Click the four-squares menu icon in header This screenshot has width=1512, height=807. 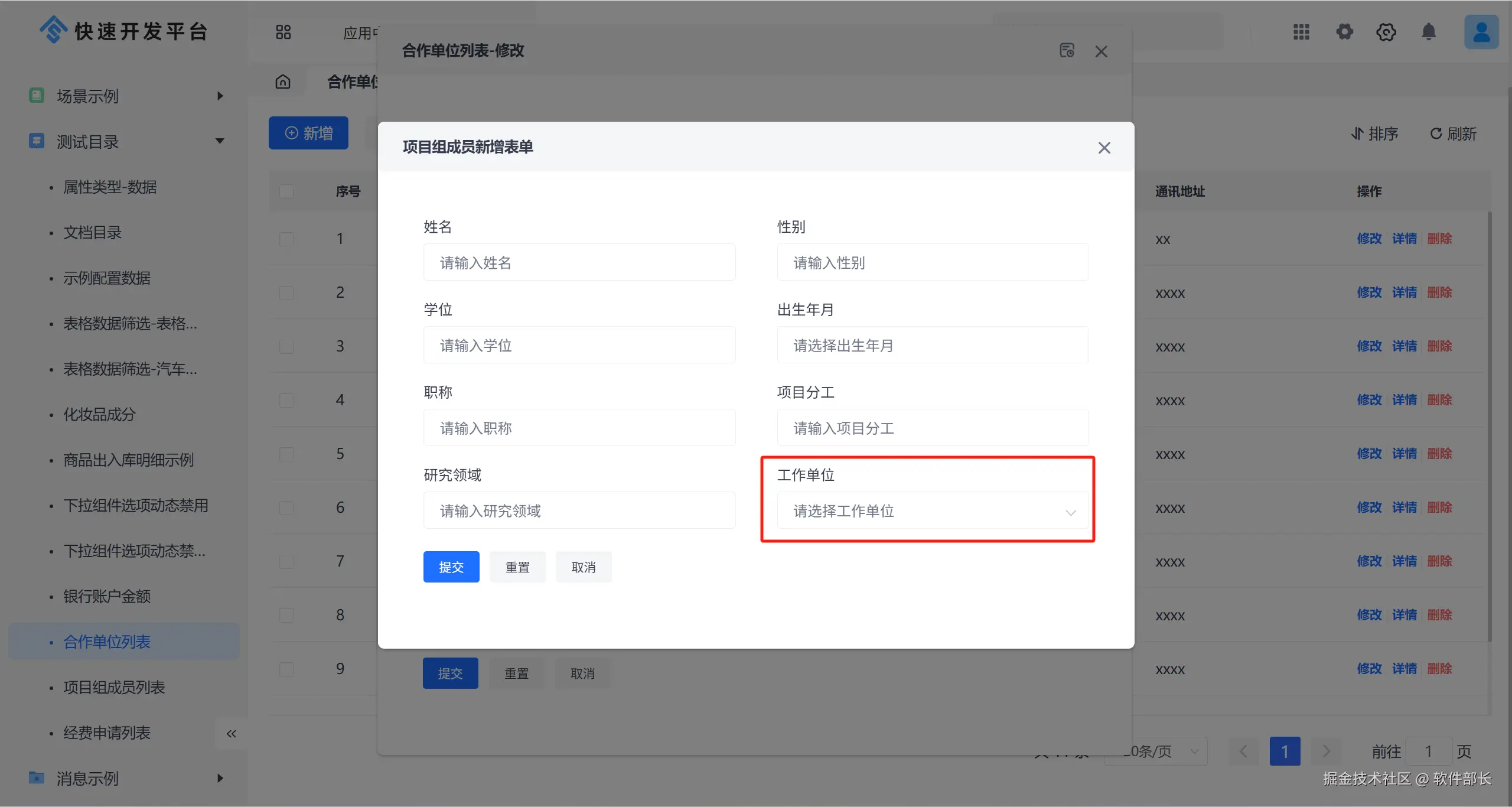pos(283,32)
